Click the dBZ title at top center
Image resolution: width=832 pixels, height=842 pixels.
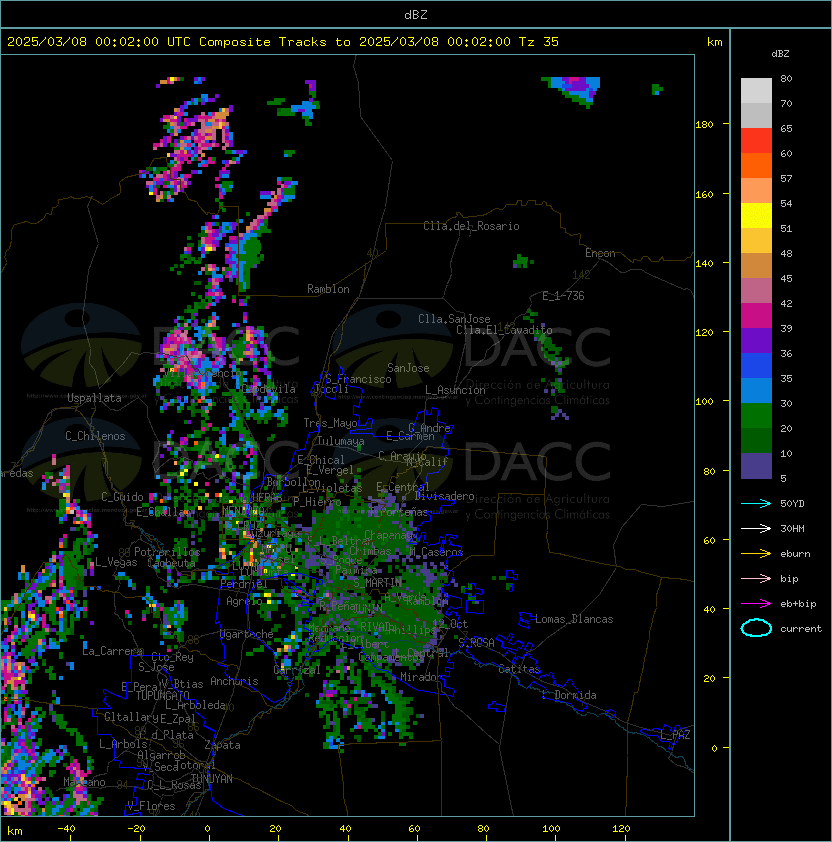pos(416,15)
